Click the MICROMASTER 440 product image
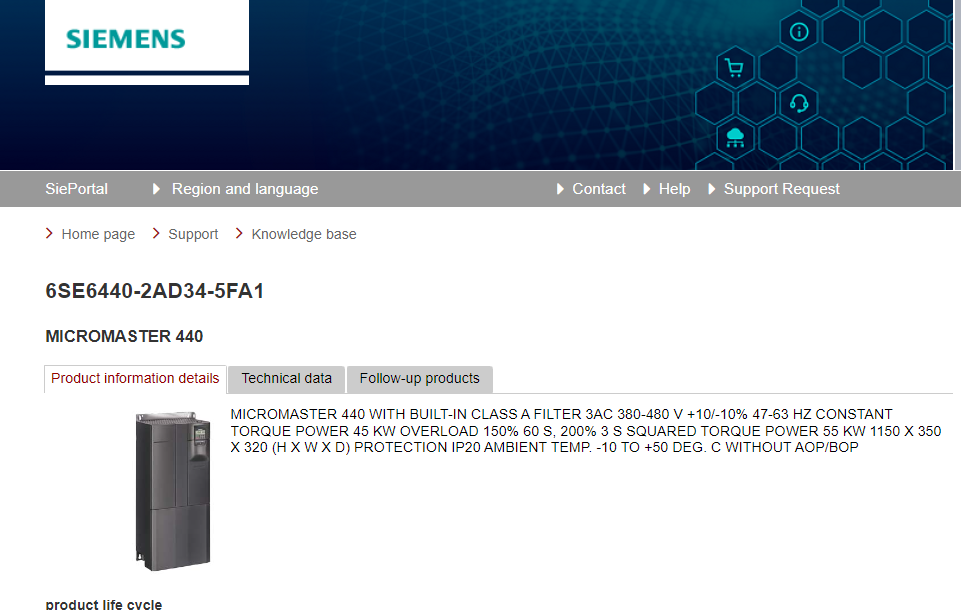Viewport: 961px width, 610px height. 173,491
